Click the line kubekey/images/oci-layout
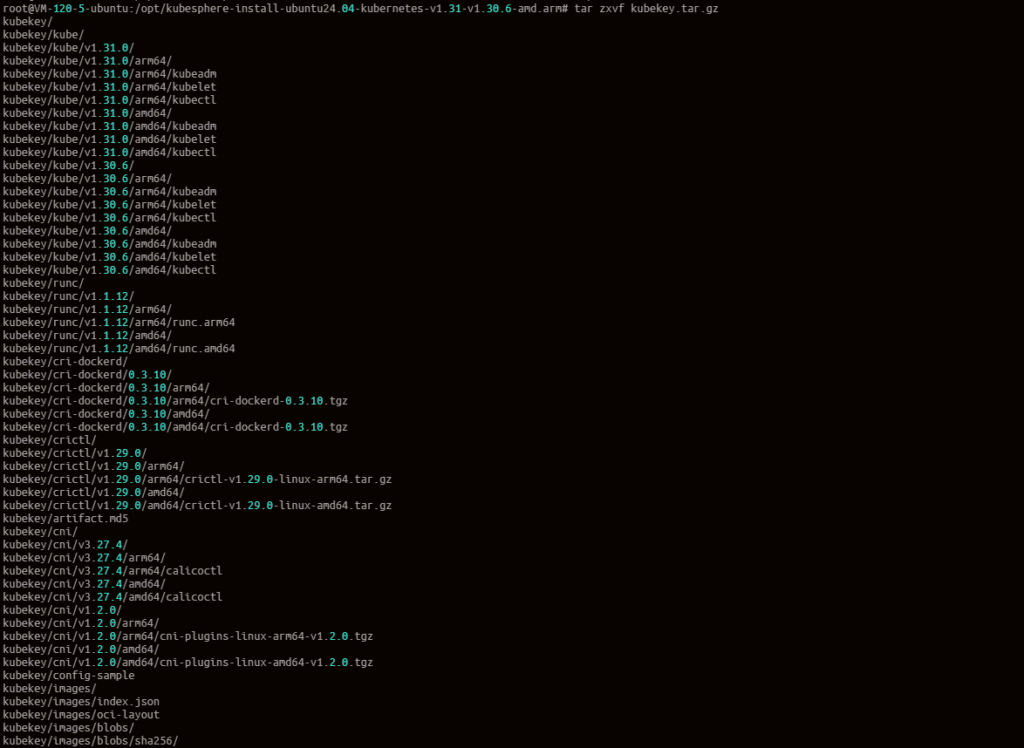The width and height of the screenshot is (1024, 748). (81, 714)
